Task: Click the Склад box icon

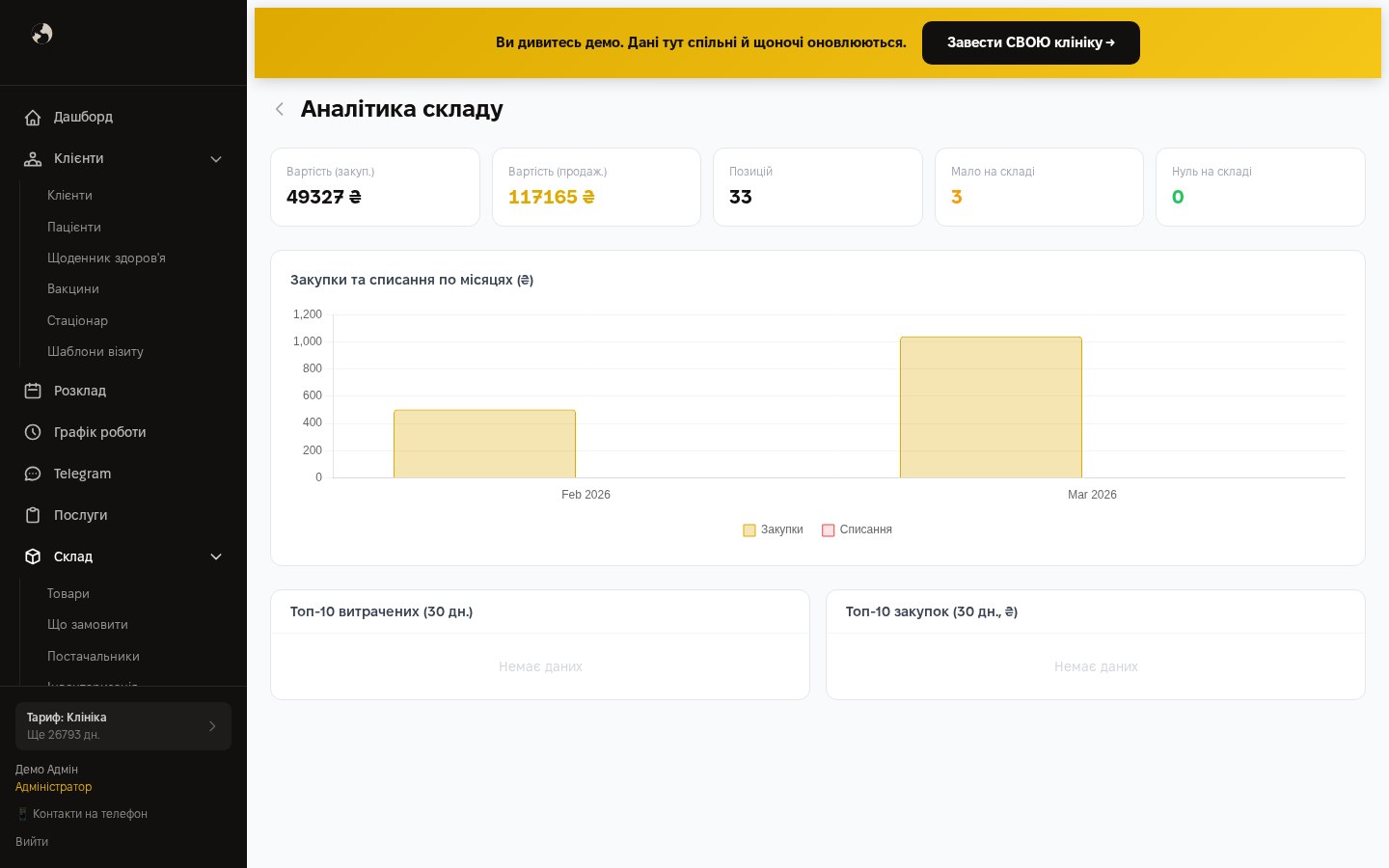Action: coord(33,556)
